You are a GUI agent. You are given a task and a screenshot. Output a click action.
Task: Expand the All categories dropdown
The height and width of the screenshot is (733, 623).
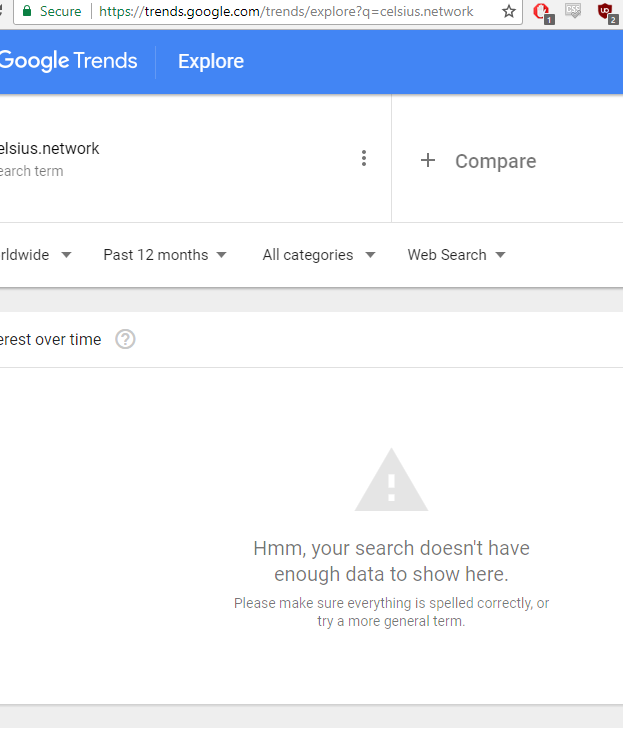[318, 255]
